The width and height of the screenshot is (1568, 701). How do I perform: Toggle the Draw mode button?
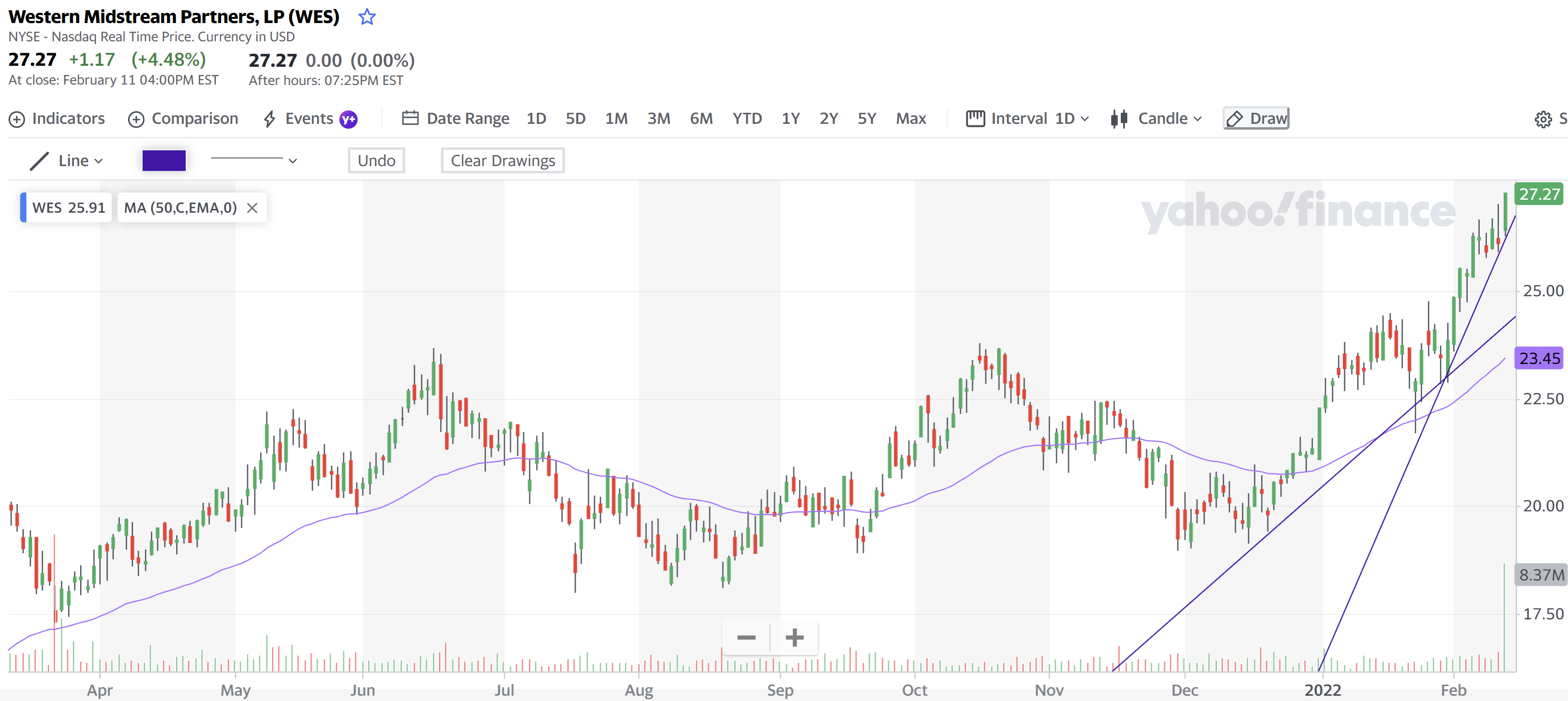[1257, 119]
